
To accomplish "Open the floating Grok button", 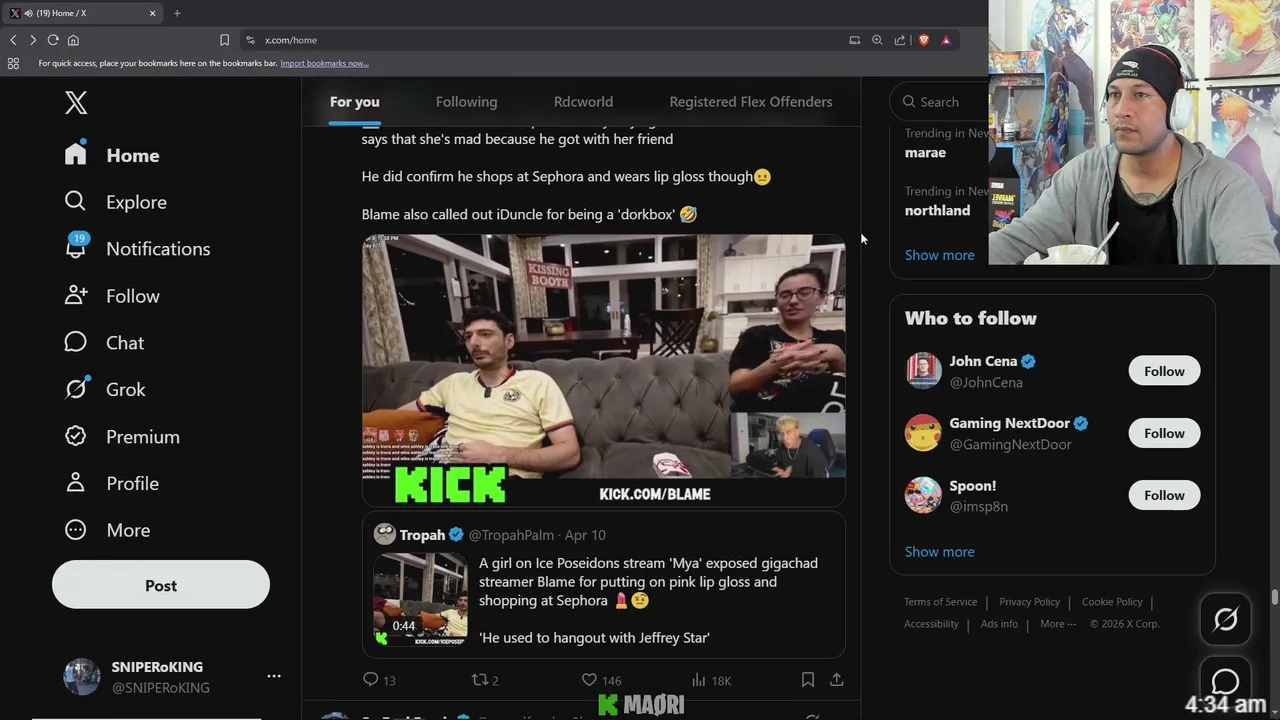I will (x=1225, y=619).
